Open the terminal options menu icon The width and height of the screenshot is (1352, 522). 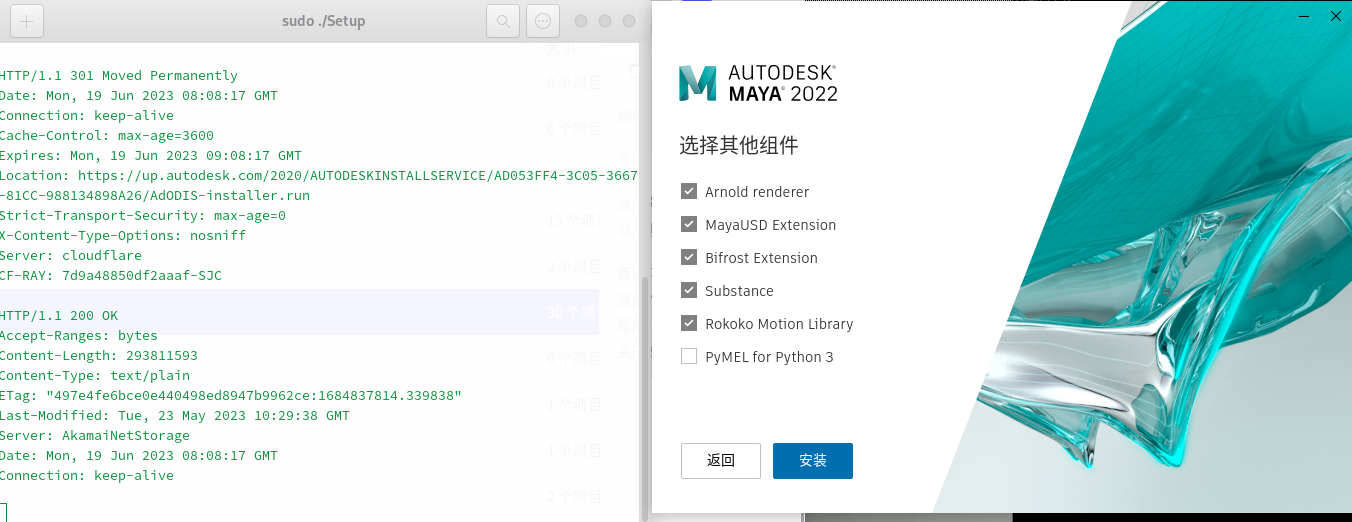(x=543, y=21)
